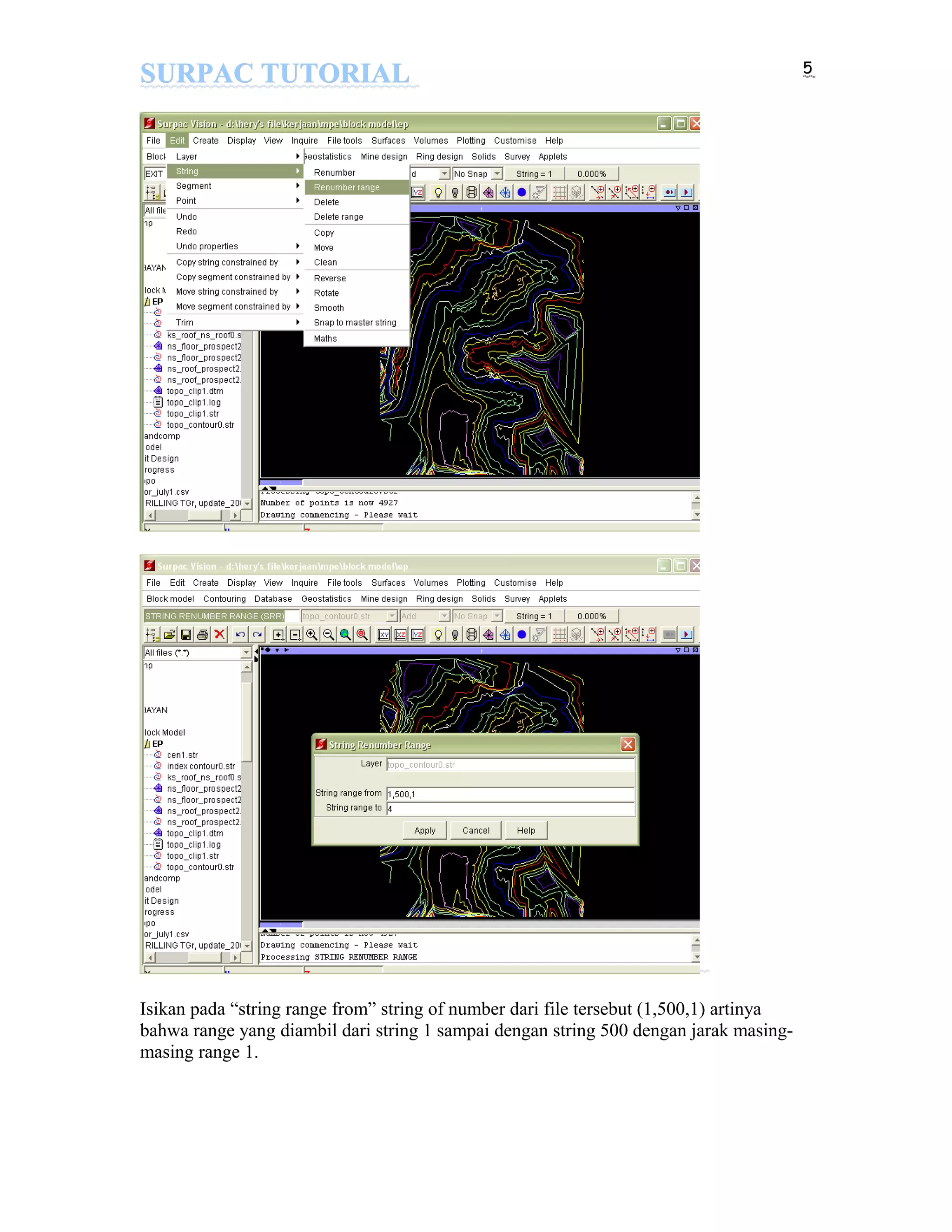Choose 'Renumber range' from String submenu
This screenshot has width=952, height=1232.
click(346, 187)
